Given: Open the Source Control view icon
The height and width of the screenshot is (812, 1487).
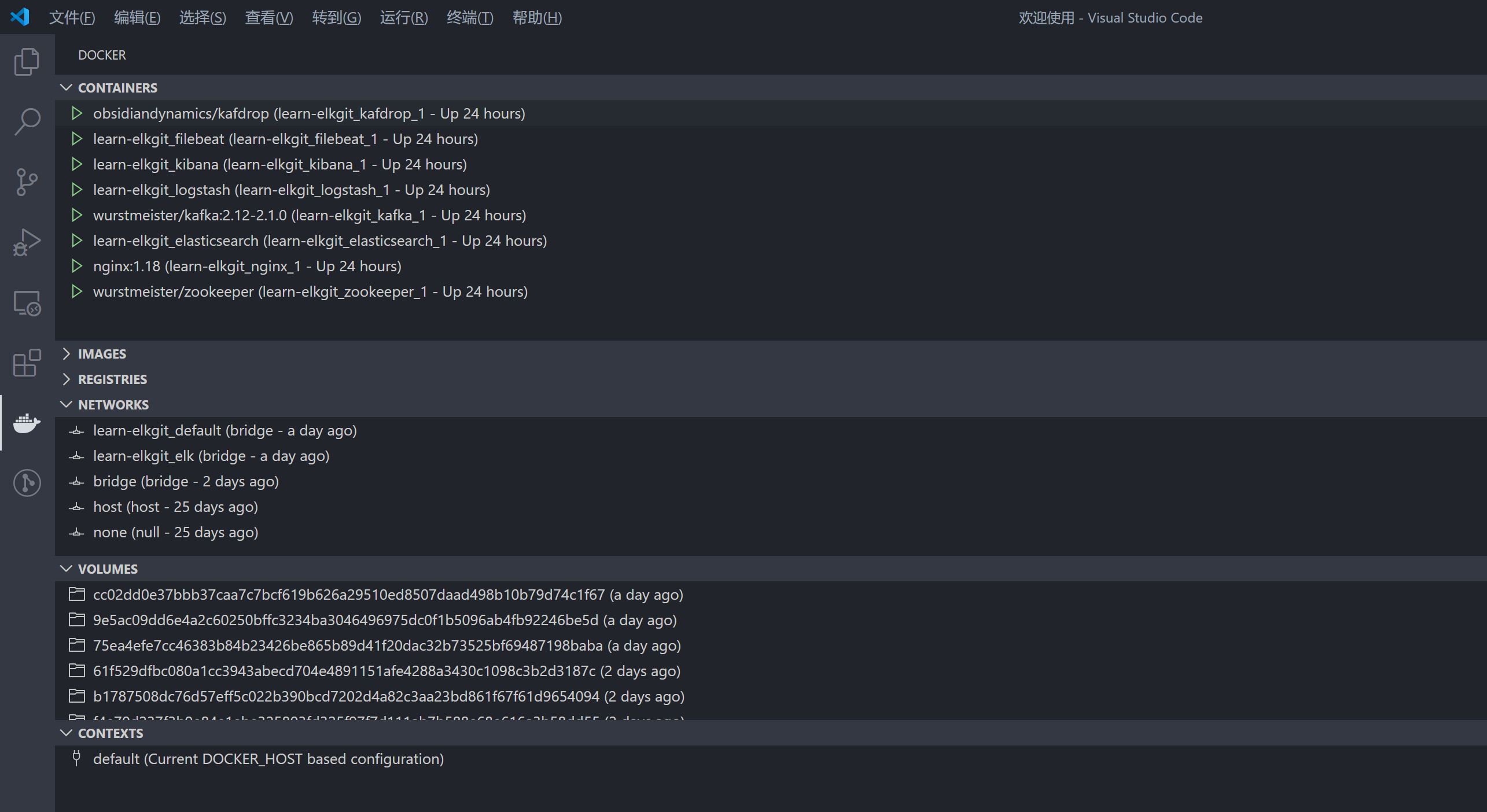Looking at the screenshot, I should 27,182.
